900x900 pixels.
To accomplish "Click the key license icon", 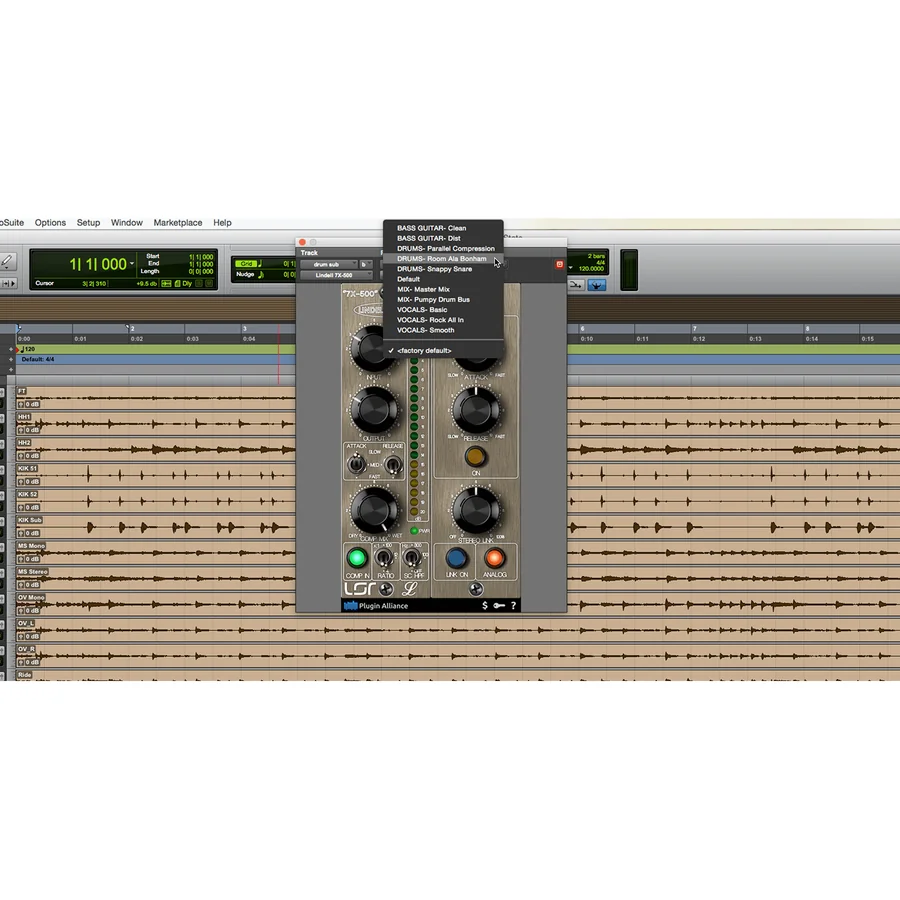I will pyautogui.click(x=499, y=605).
